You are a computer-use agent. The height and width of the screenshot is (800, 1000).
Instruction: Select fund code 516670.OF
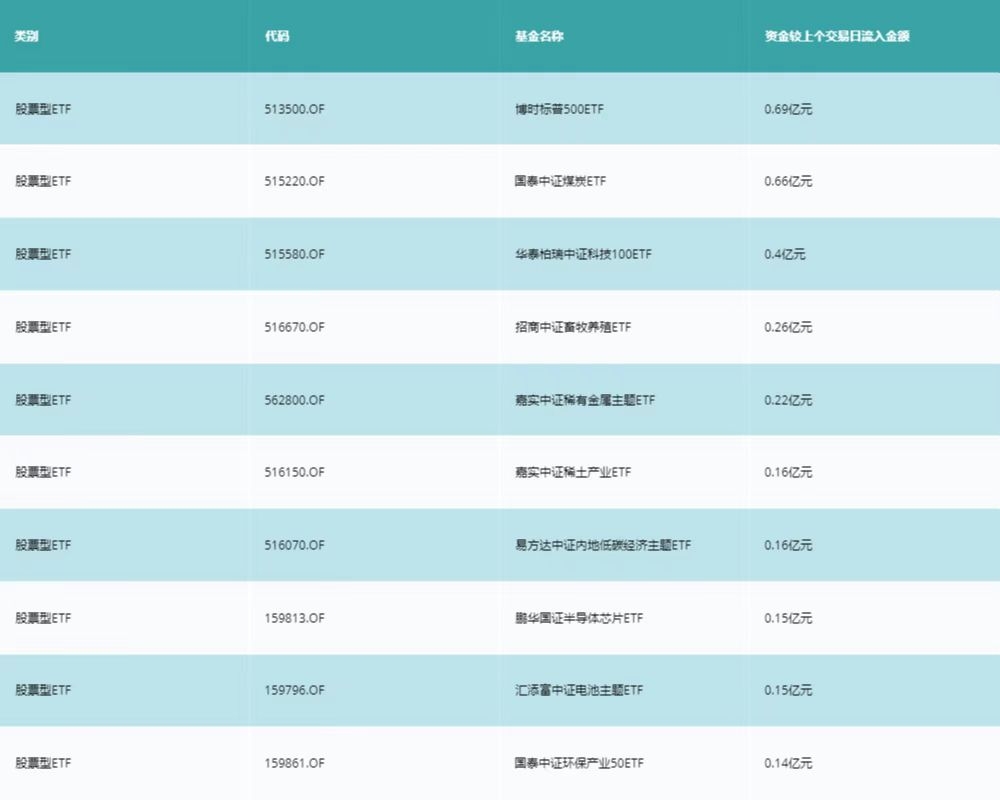coord(295,327)
